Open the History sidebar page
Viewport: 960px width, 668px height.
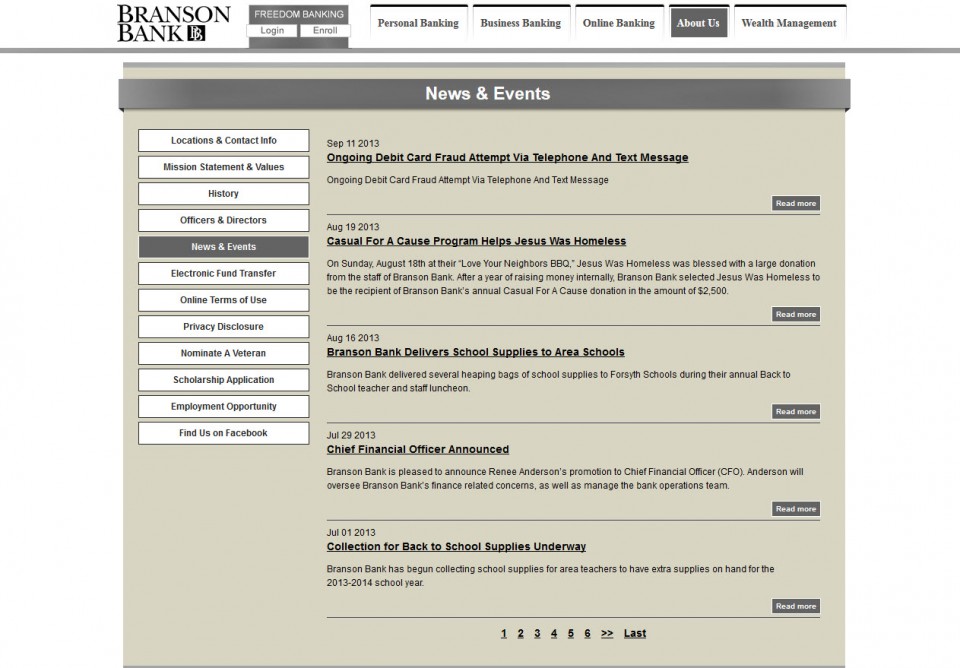[223, 193]
